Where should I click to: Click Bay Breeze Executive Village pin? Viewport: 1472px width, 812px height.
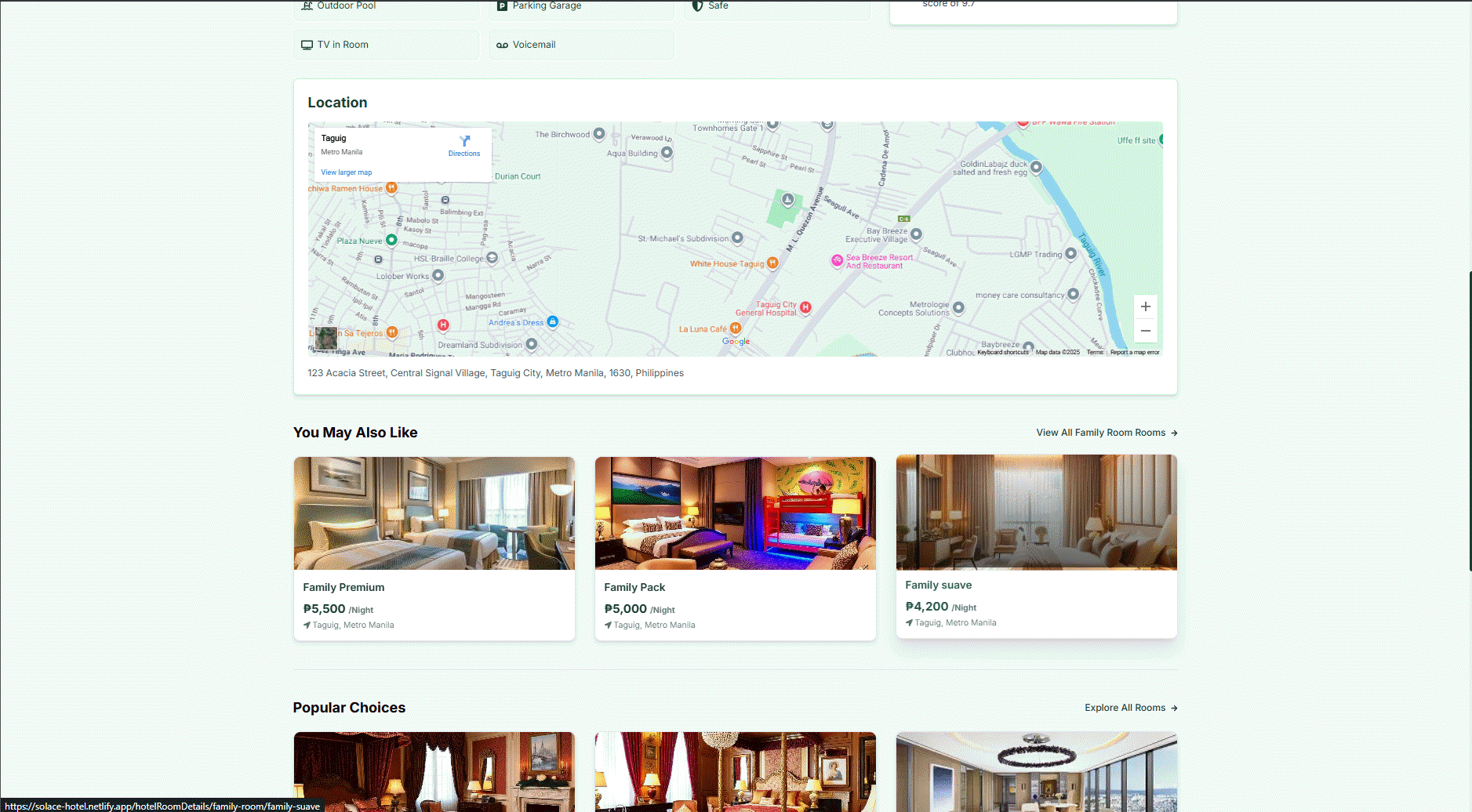pos(916,234)
